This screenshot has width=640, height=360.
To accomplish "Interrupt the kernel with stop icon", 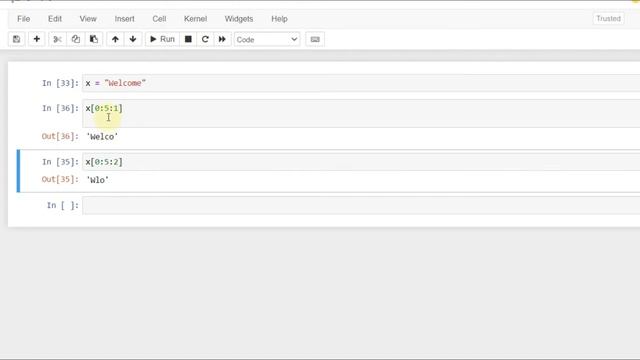I will click(188, 39).
